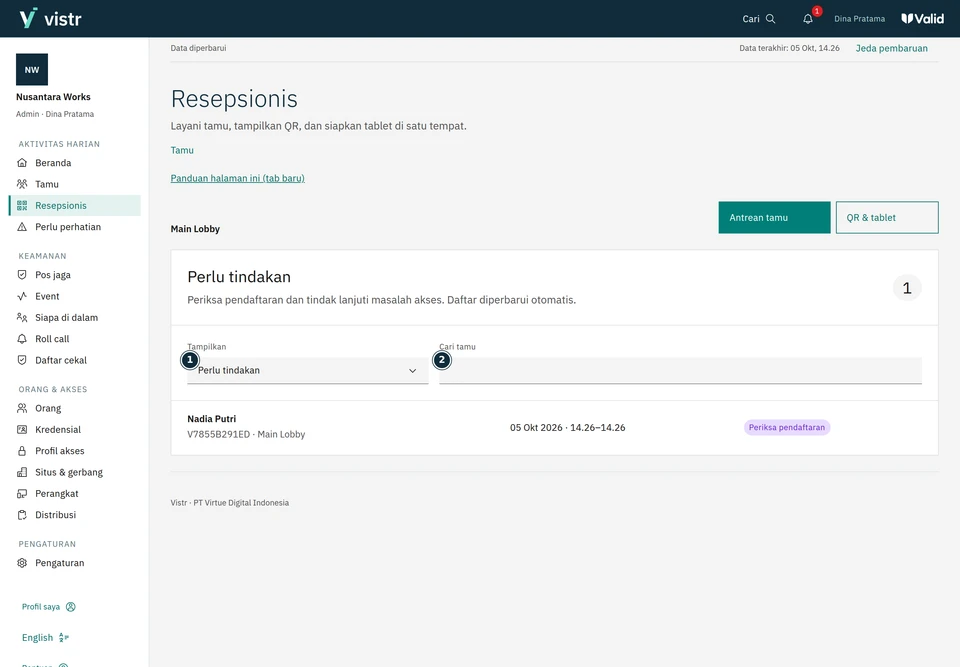
Task: Click Jeda pembaruan link
Action: (891, 48)
